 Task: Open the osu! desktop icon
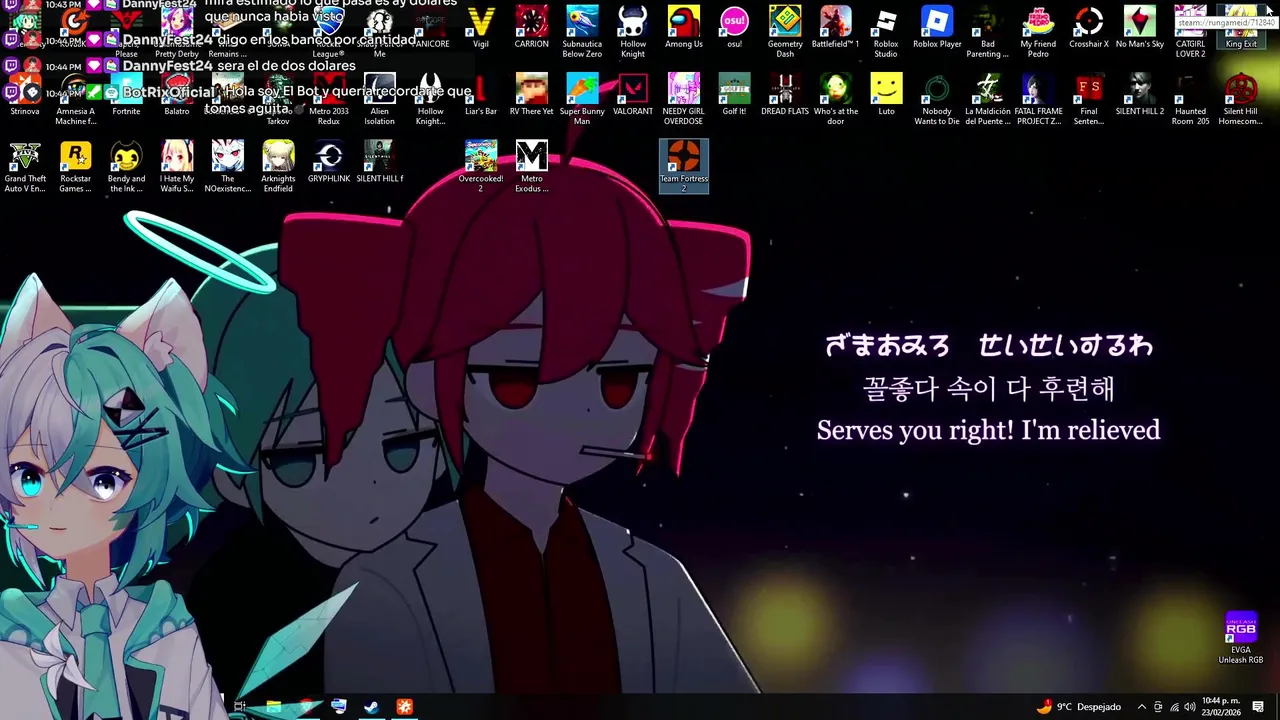tap(734, 28)
